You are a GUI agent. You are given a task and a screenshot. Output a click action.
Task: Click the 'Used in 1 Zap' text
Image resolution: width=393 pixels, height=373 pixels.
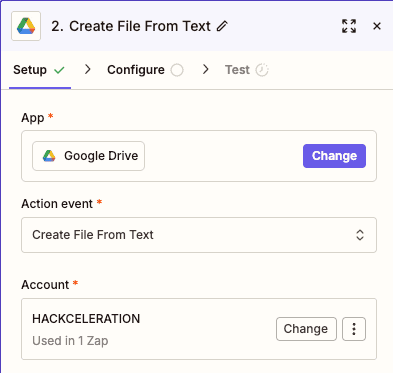[70, 341]
